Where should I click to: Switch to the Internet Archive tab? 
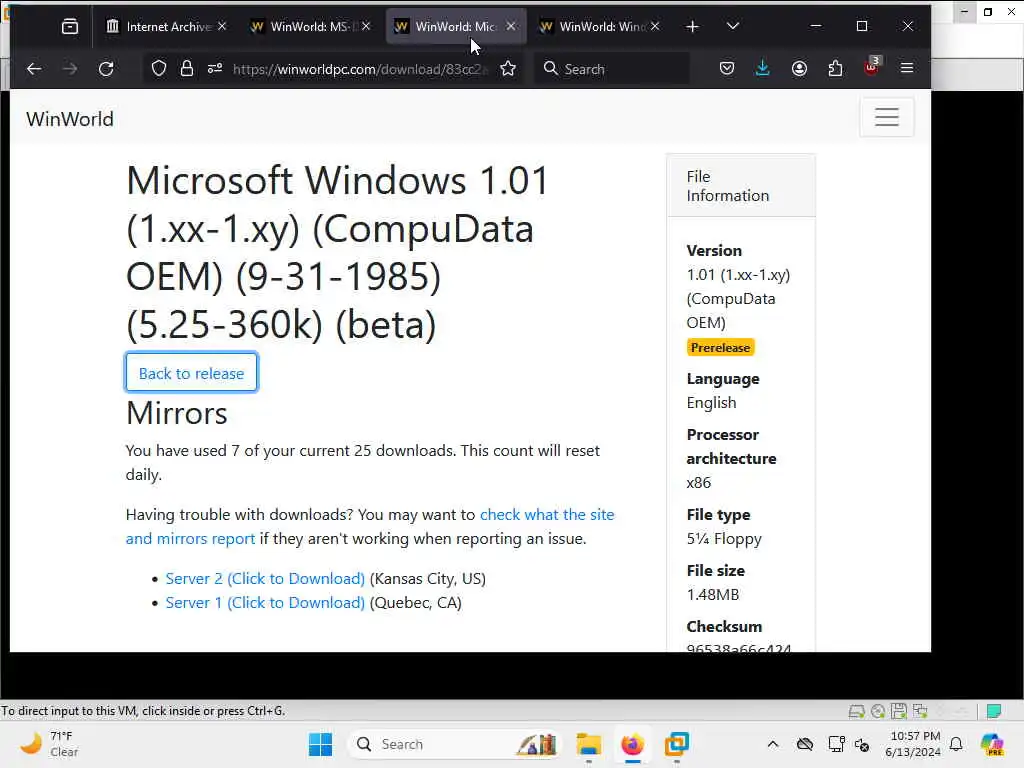pos(167,26)
